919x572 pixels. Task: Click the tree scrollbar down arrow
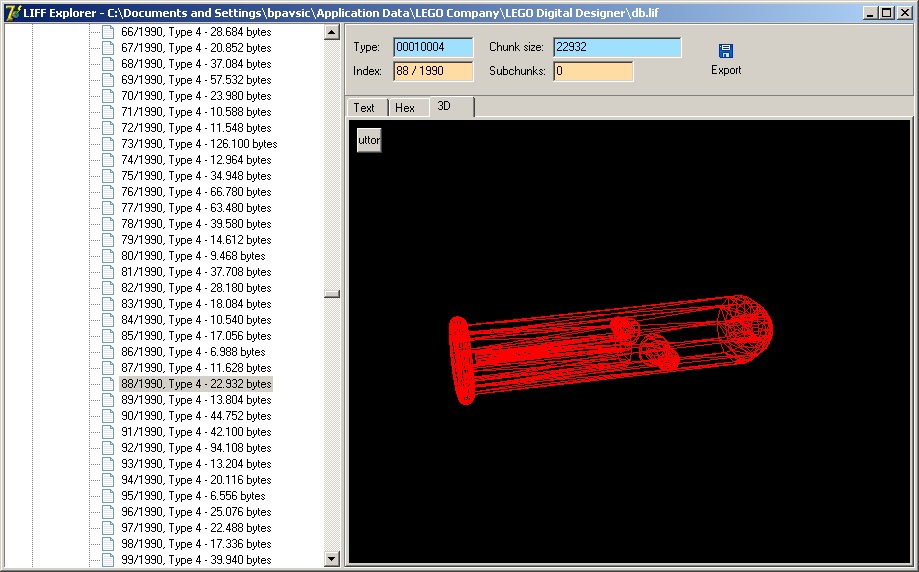pyautogui.click(x=332, y=559)
